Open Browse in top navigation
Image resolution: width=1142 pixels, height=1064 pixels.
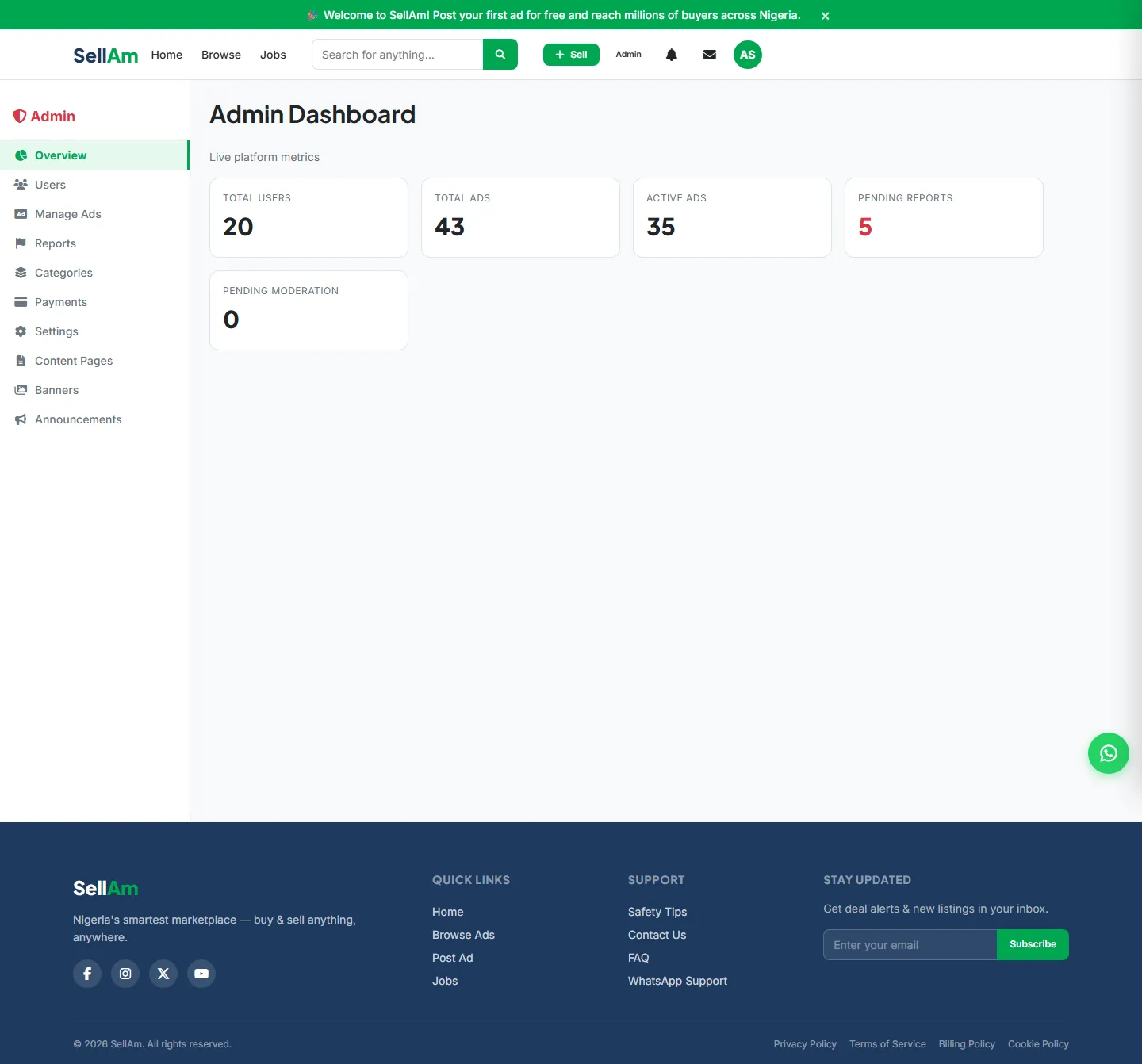[221, 55]
